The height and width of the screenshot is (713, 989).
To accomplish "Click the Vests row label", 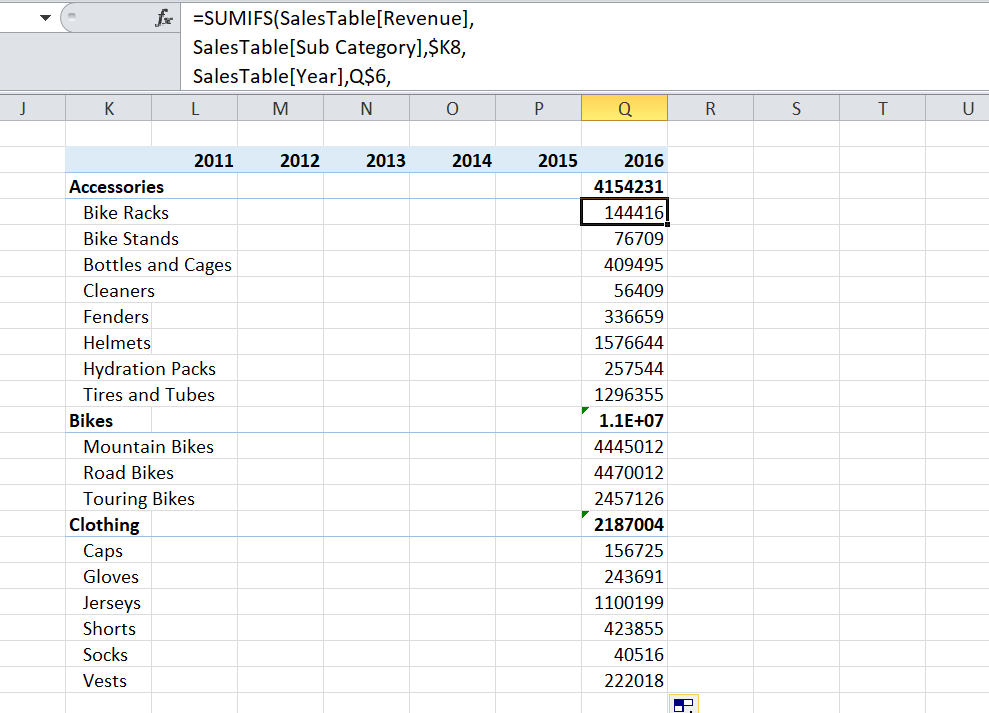I will tap(105, 680).
